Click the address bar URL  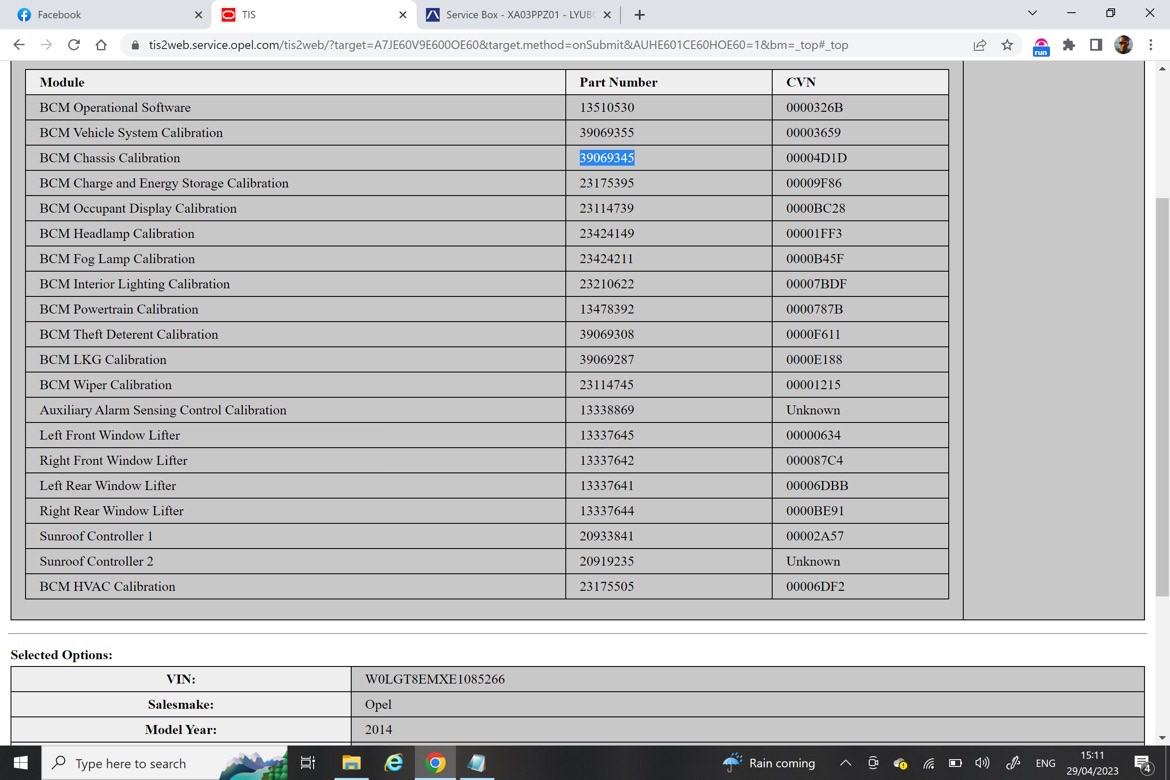(x=498, y=45)
